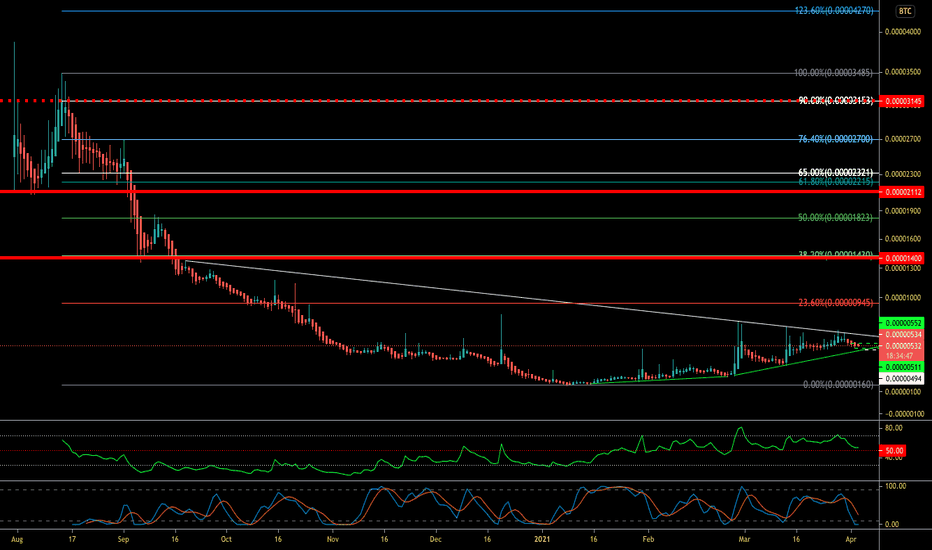Viewport: 932px width, 550px height.
Task: Select the 50.00%(0.00001823) Fibonacci label
Action: pos(836,218)
